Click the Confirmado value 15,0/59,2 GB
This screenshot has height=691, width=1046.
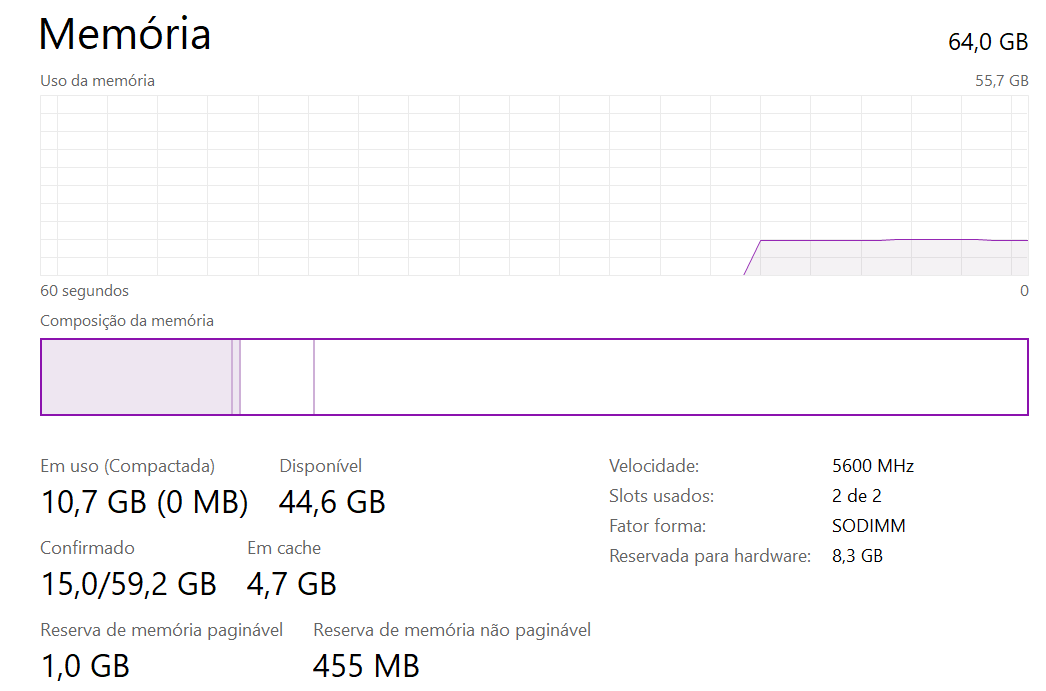pyautogui.click(x=129, y=584)
